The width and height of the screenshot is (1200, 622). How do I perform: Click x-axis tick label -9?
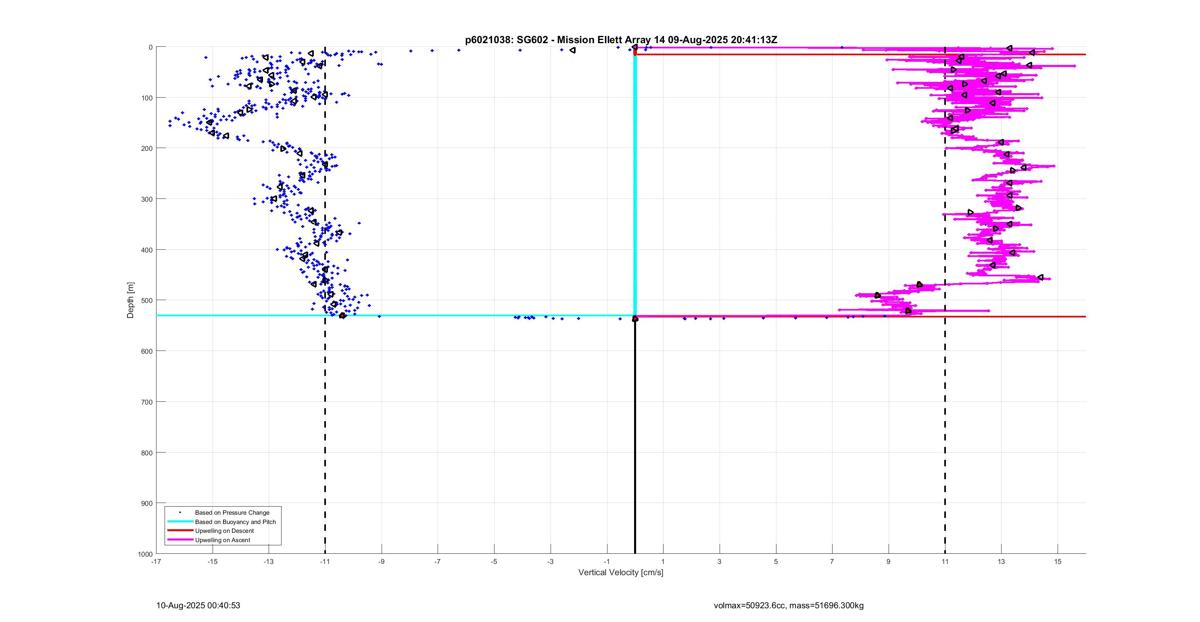381,562
